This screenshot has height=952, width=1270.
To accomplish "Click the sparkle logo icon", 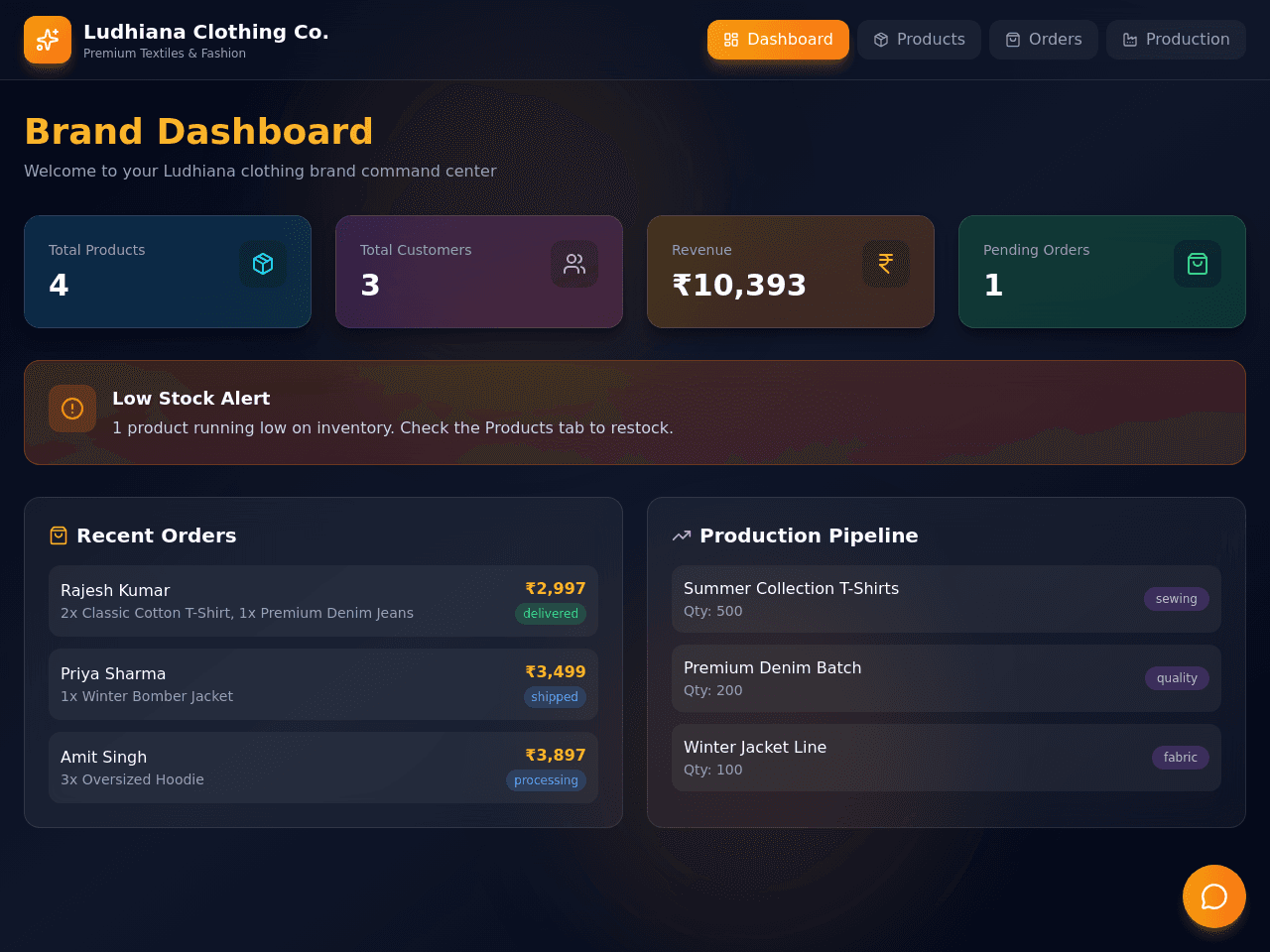I will pyautogui.click(x=48, y=40).
